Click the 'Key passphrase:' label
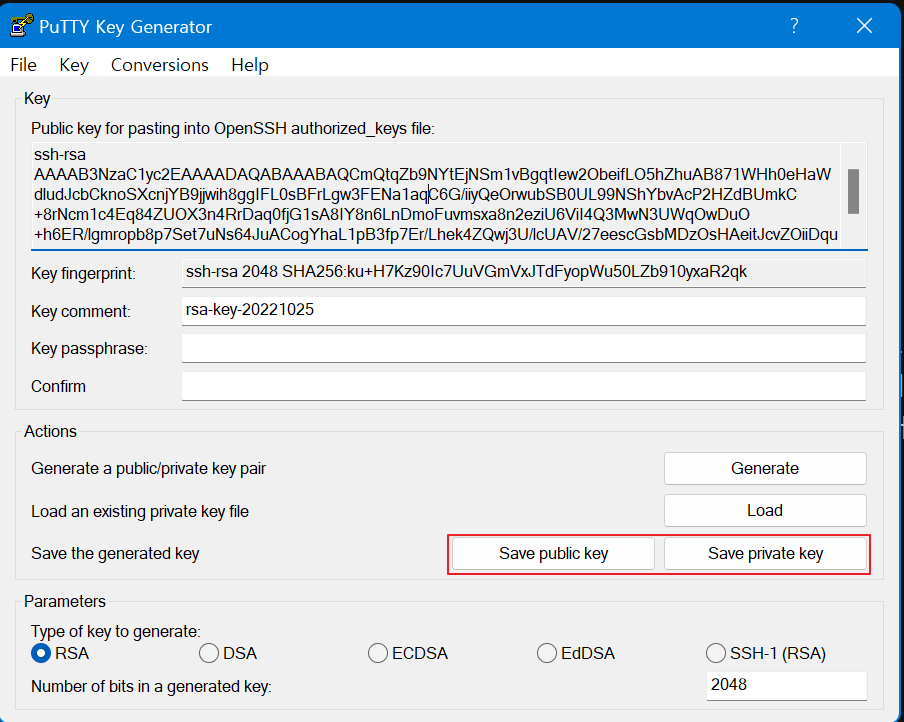904x722 pixels. [89, 349]
